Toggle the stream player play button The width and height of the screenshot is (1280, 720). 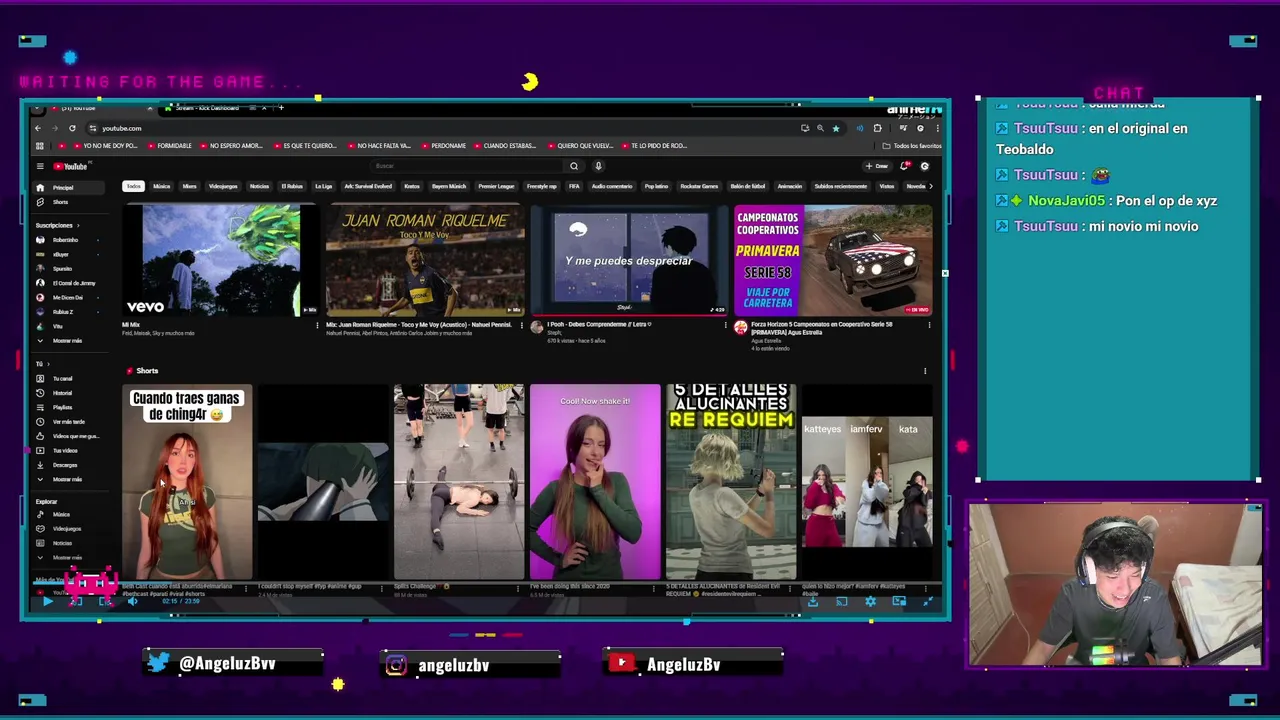pyautogui.click(x=47, y=601)
